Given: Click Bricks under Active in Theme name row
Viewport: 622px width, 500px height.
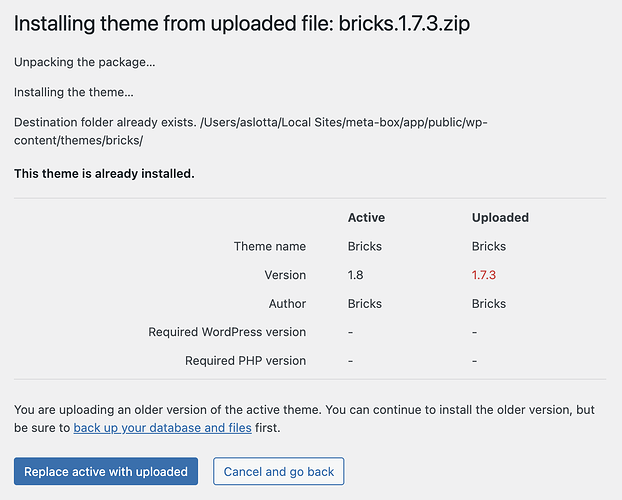Looking at the screenshot, I should [364, 246].
